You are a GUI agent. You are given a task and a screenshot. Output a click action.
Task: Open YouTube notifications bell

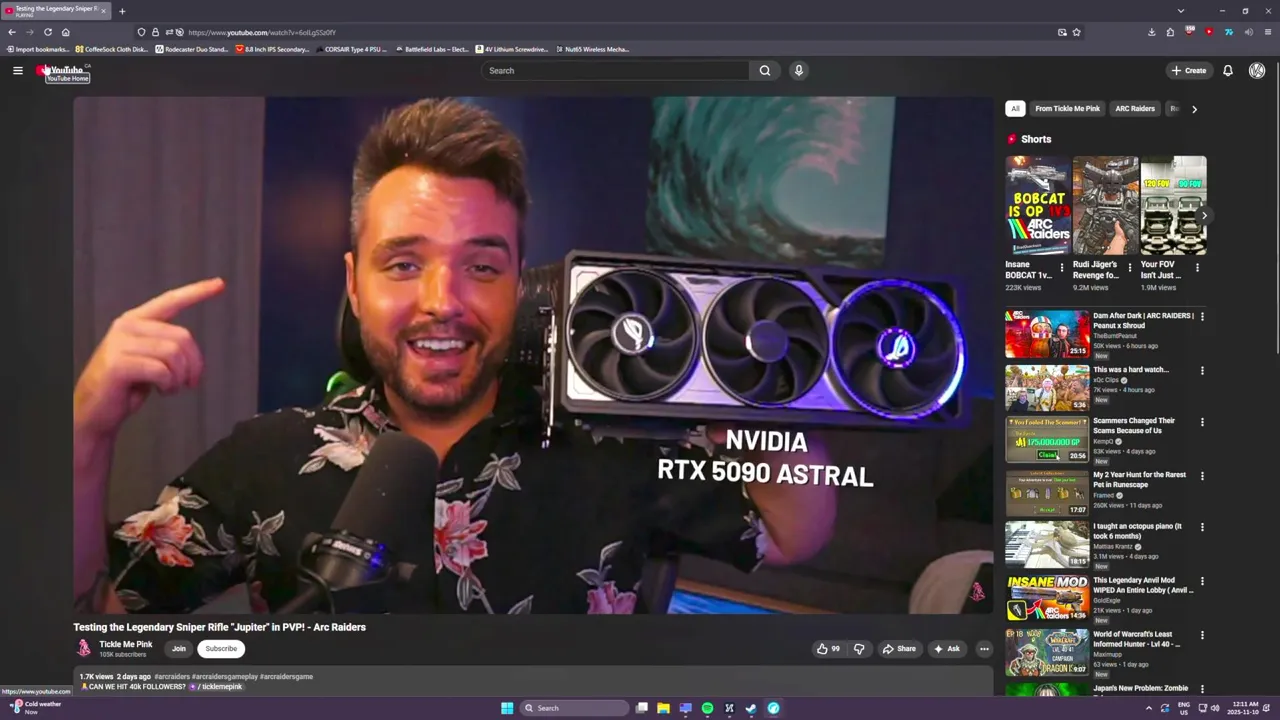pyautogui.click(x=1227, y=70)
